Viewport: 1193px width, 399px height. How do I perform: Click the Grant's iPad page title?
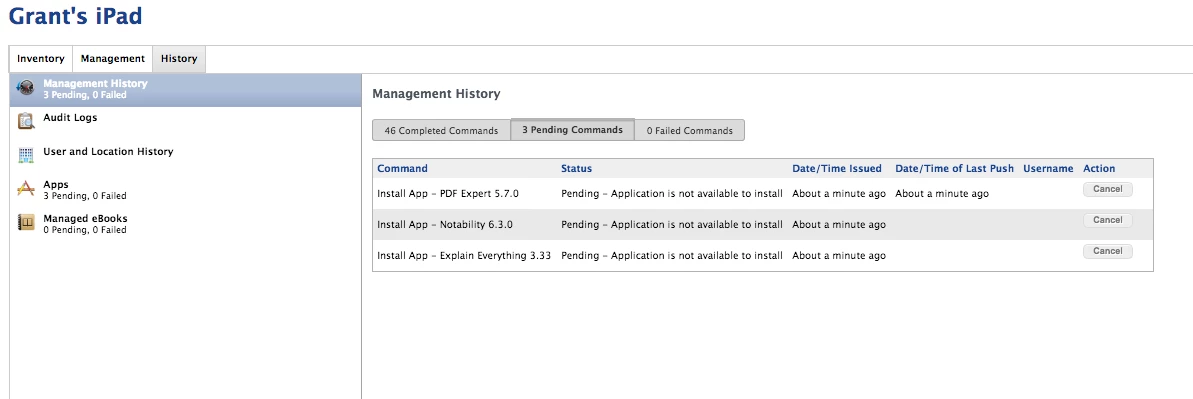pyautogui.click(x=75, y=16)
